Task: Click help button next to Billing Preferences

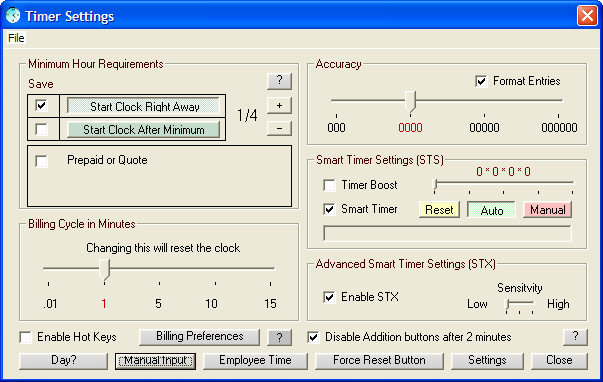Action: click(279, 337)
